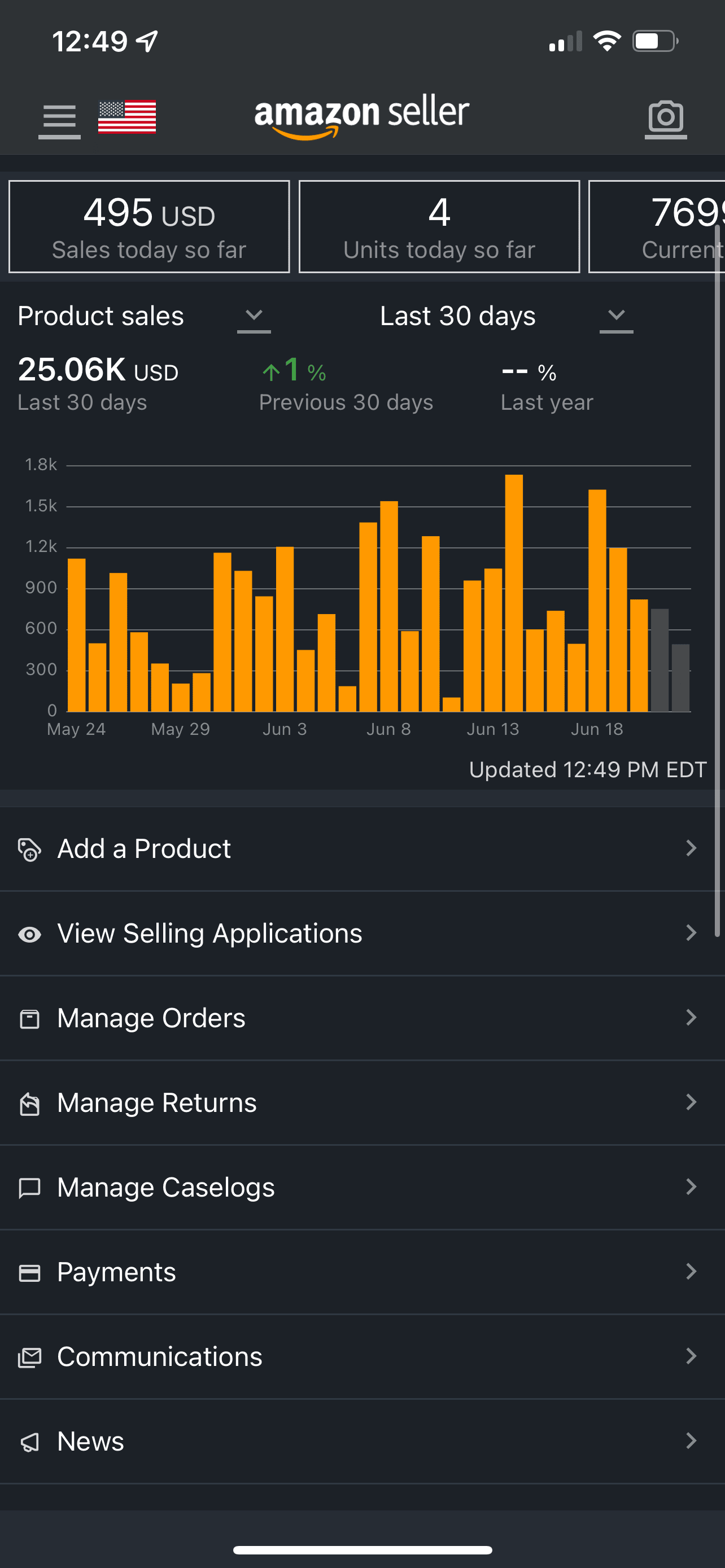Open the Manage Orders menu item
The width and height of the screenshot is (725, 1568).
coord(151,1018)
